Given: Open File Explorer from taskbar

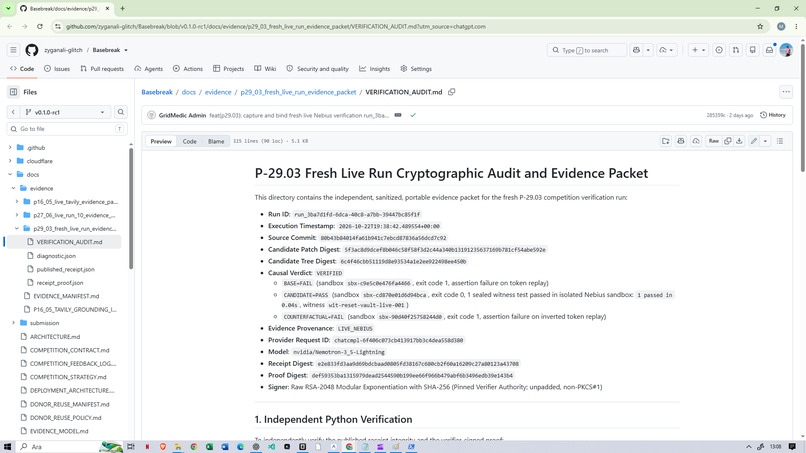Looking at the screenshot, I should click(178, 446).
